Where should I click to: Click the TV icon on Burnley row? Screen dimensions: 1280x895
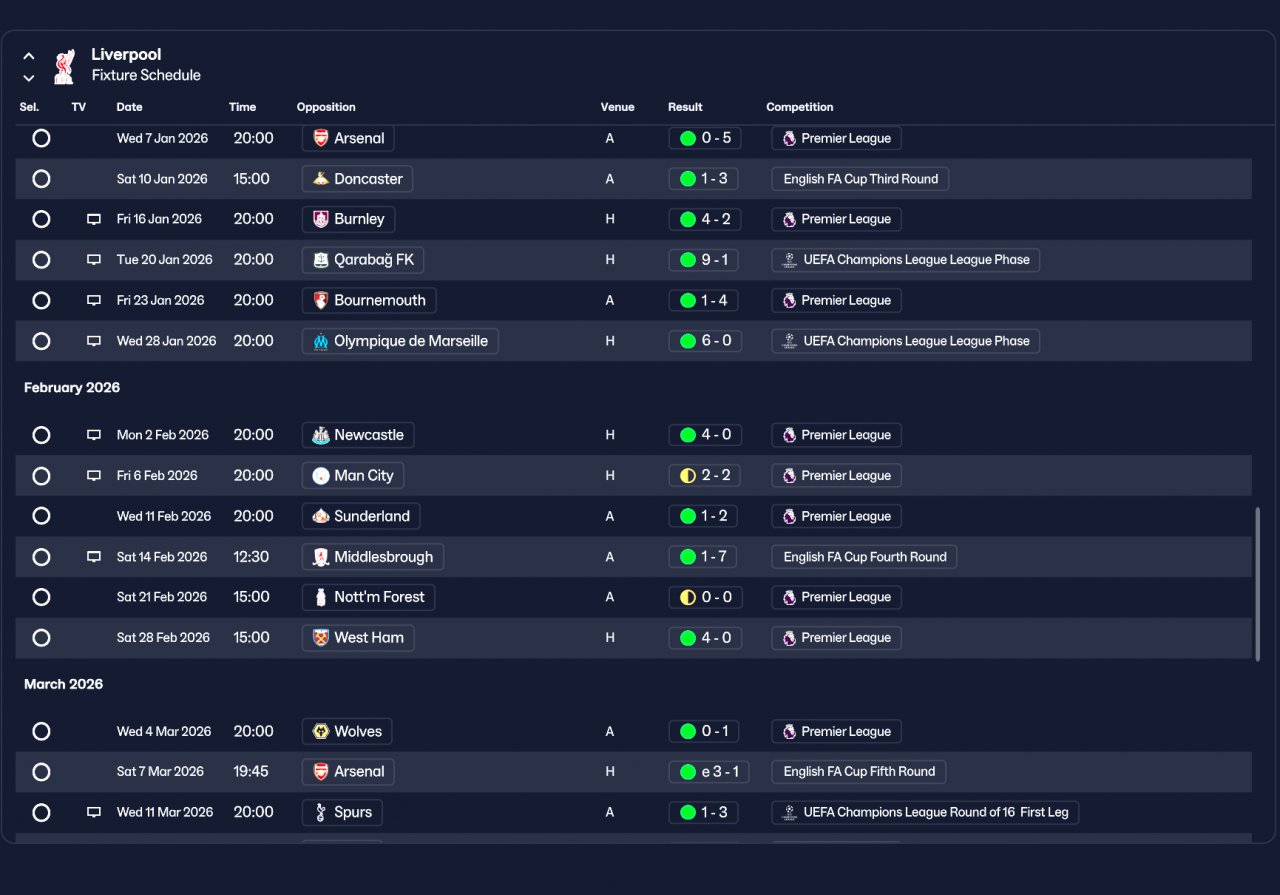[x=94, y=219]
